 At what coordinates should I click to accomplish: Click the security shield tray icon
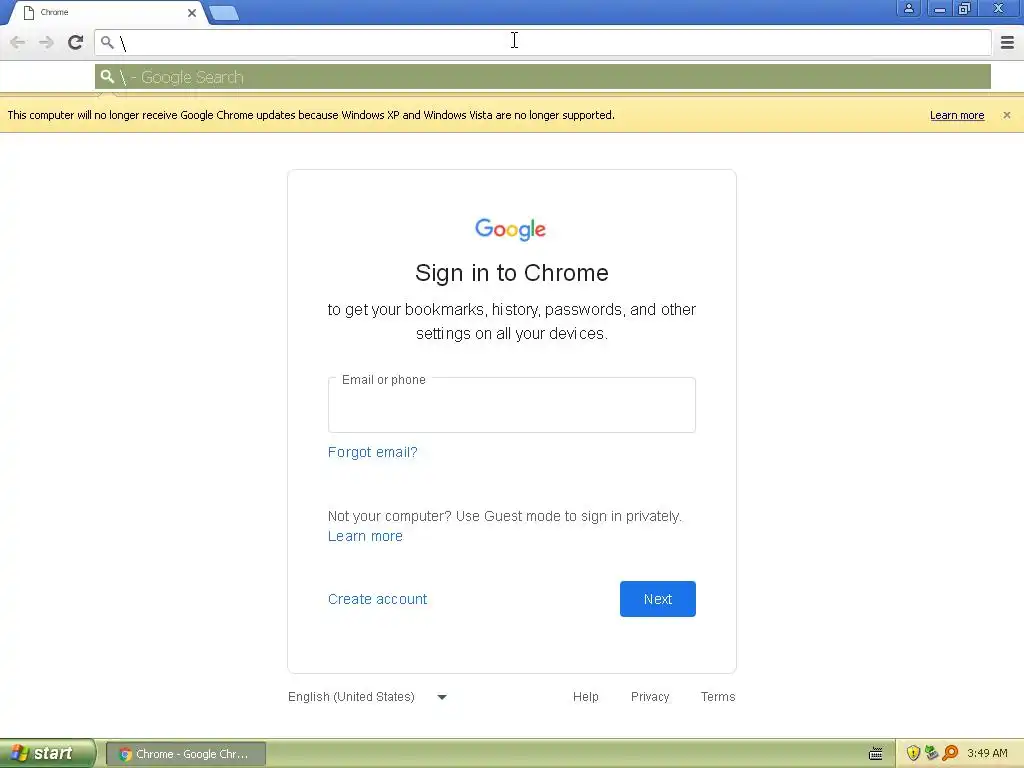(x=913, y=753)
